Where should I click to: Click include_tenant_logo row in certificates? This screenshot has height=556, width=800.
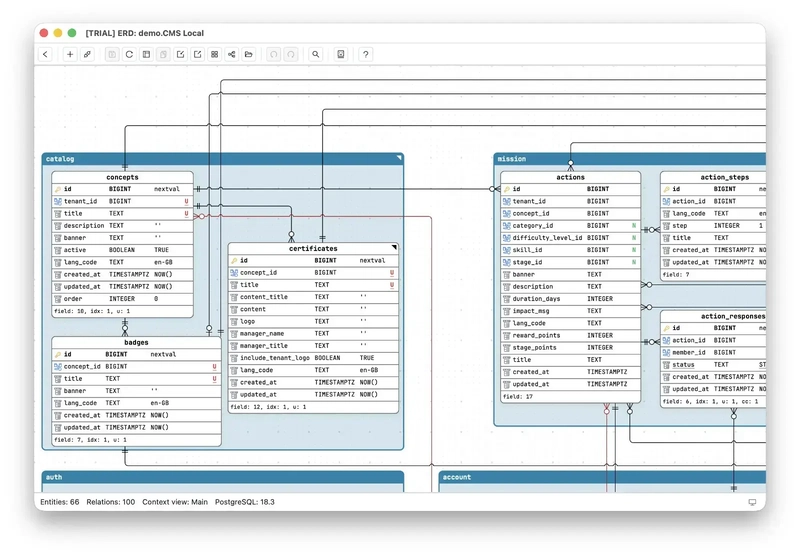tap(313, 358)
